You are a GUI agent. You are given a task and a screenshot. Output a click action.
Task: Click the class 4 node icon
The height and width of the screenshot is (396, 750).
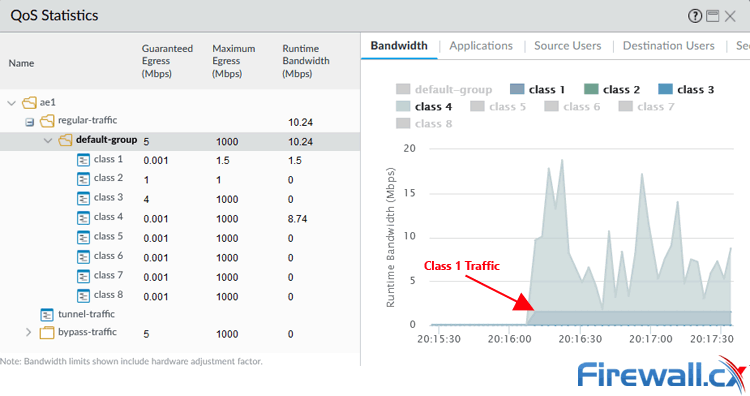tap(83, 218)
